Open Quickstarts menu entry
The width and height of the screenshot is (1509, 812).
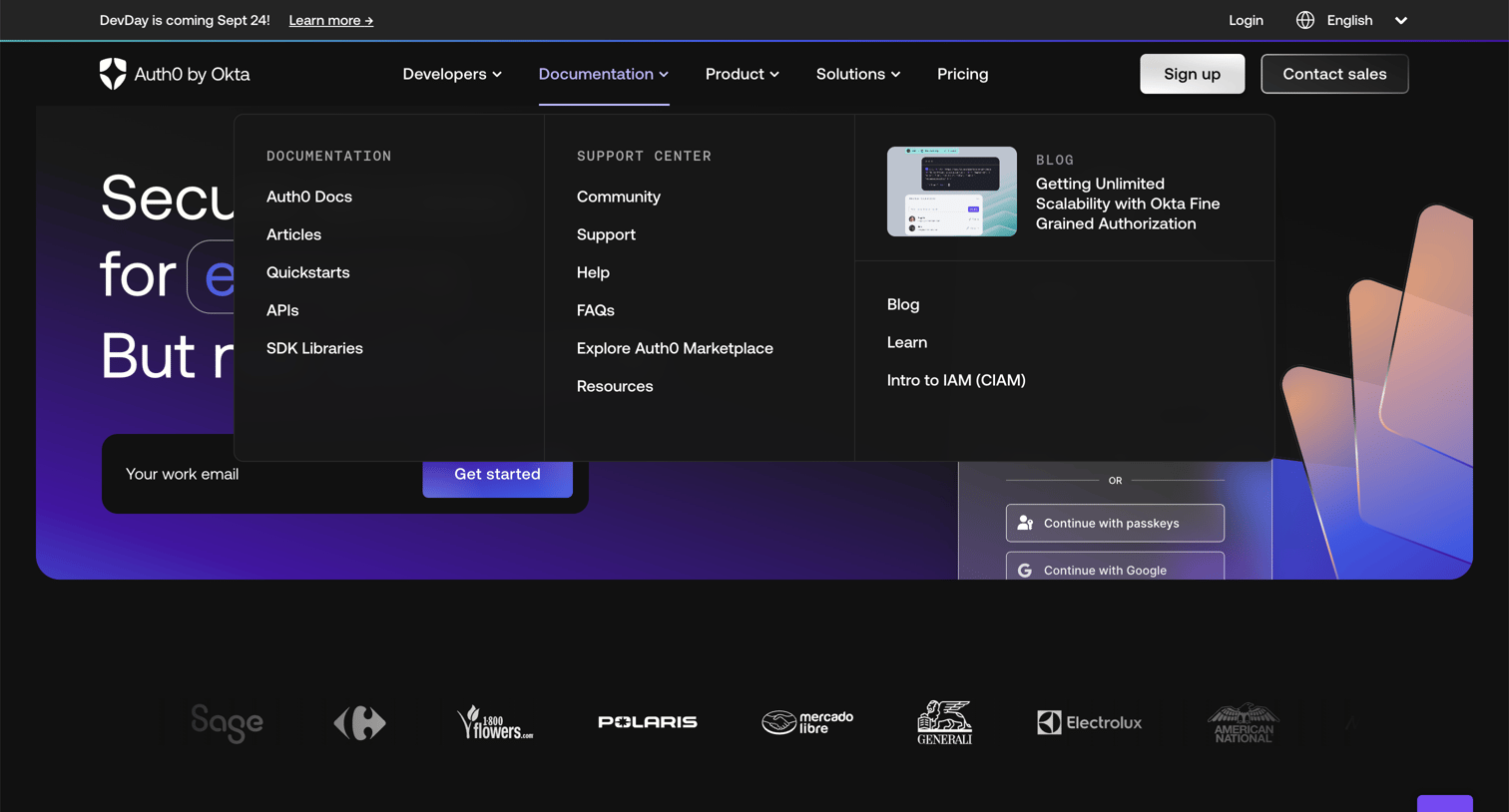pyautogui.click(x=308, y=272)
